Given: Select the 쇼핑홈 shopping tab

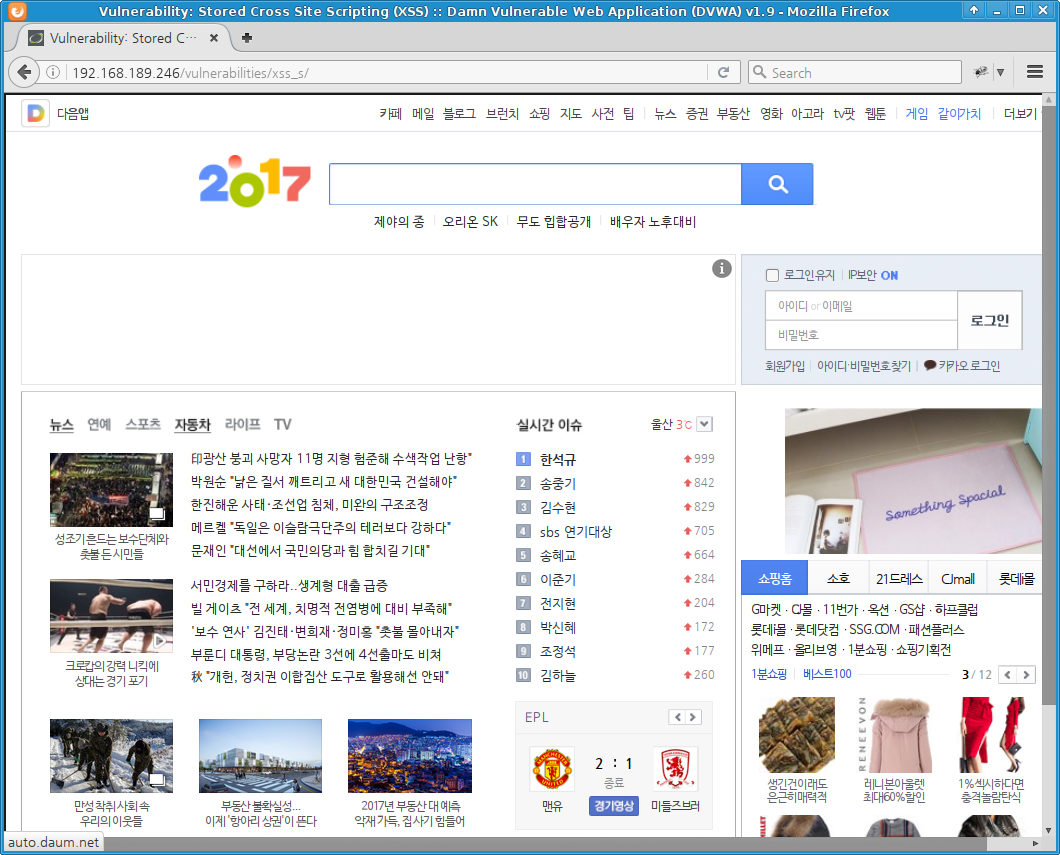Looking at the screenshot, I should (x=775, y=578).
